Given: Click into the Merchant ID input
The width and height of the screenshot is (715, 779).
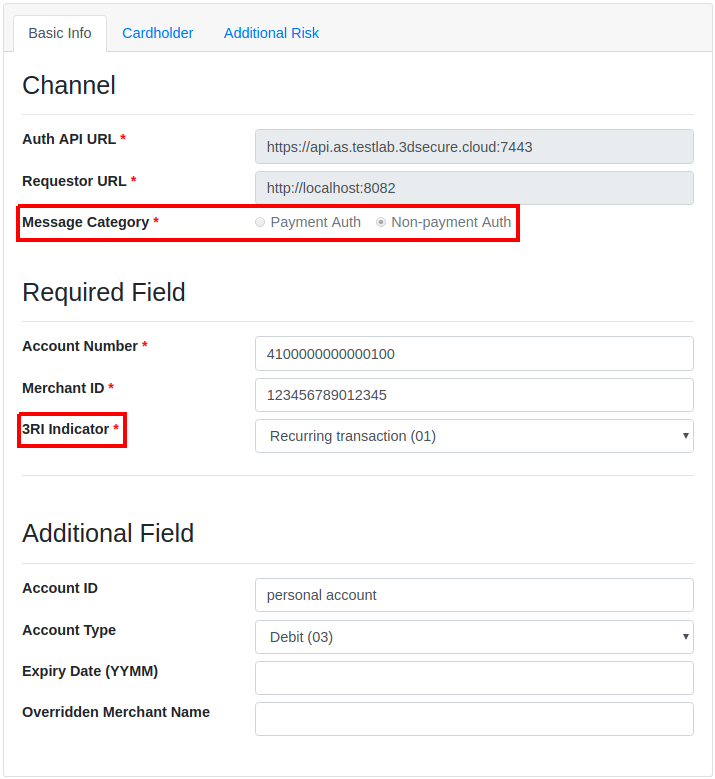Looking at the screenshot, I should [x=474, y=395].
